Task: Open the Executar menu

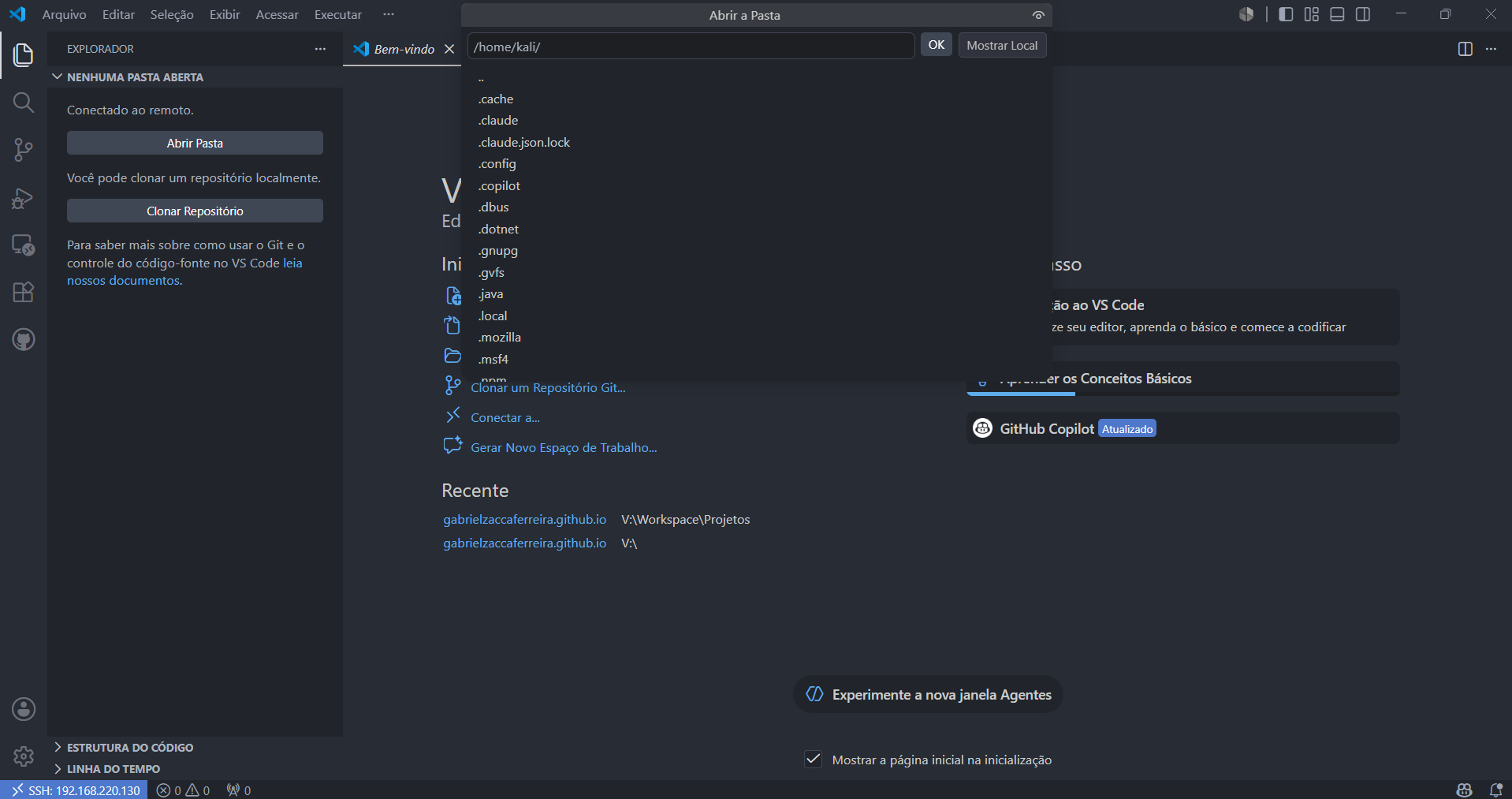Action: [x=338, y=14]
